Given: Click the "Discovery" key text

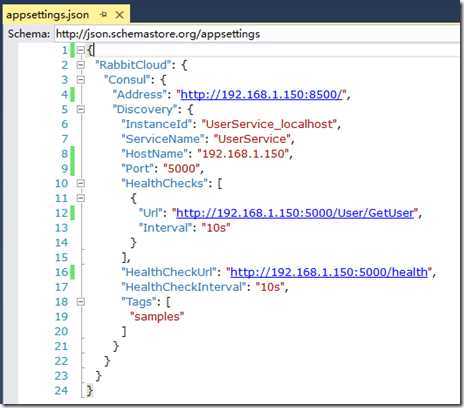Looking at the screenshot, I should (145, 109).
